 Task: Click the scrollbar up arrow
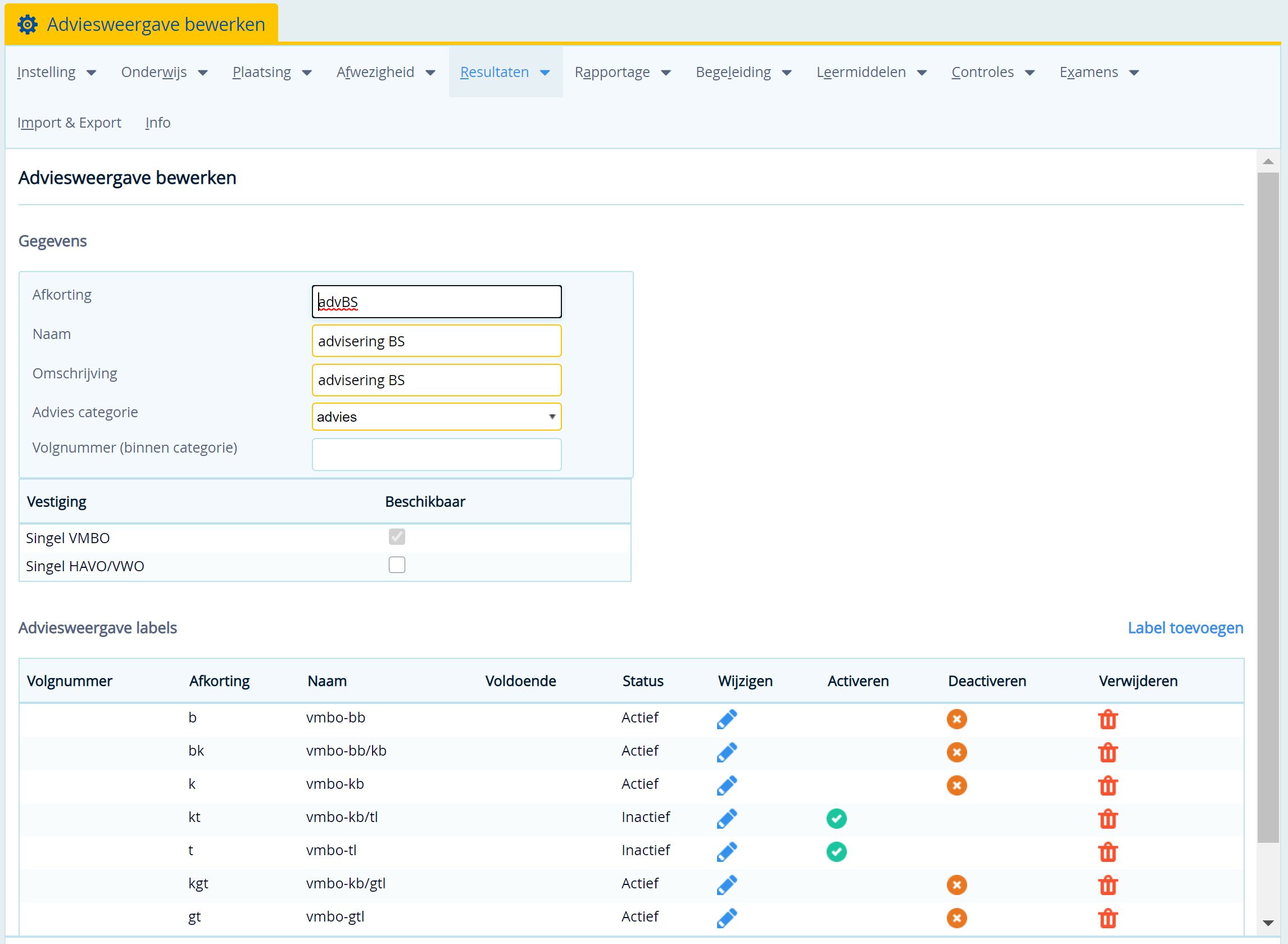(1268, 162)
